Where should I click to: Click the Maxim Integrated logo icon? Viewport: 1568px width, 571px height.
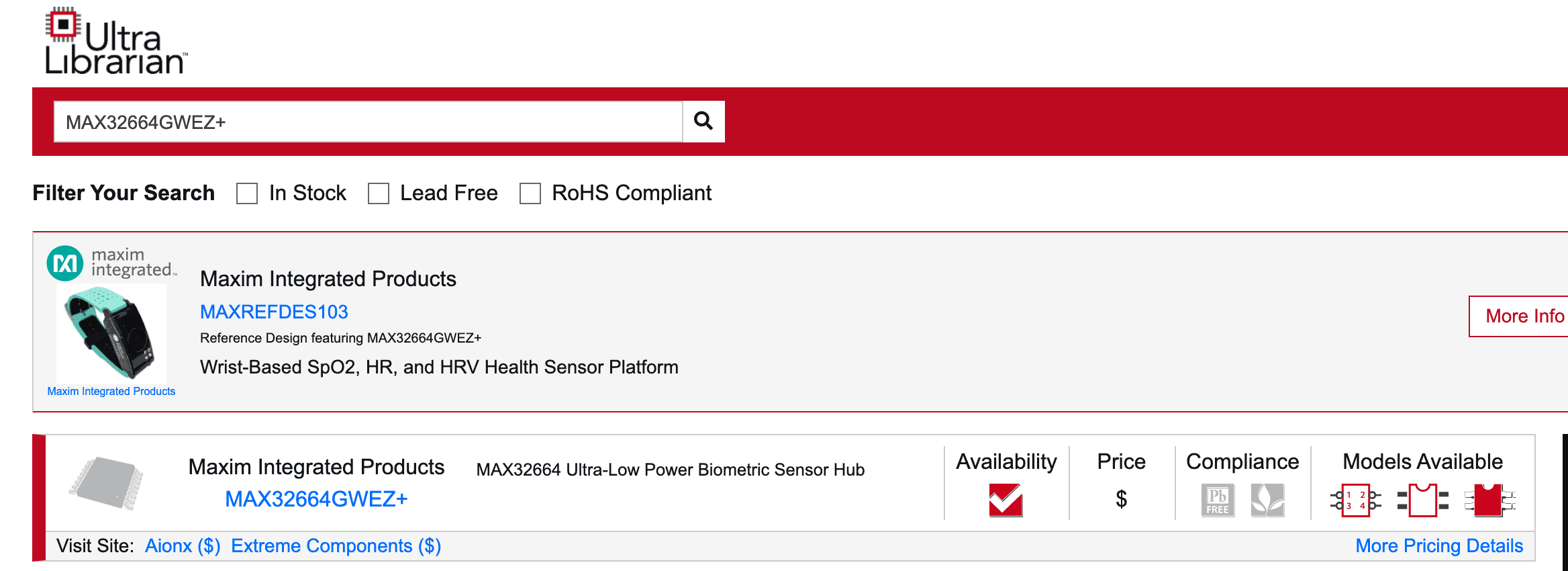[111, 263]
